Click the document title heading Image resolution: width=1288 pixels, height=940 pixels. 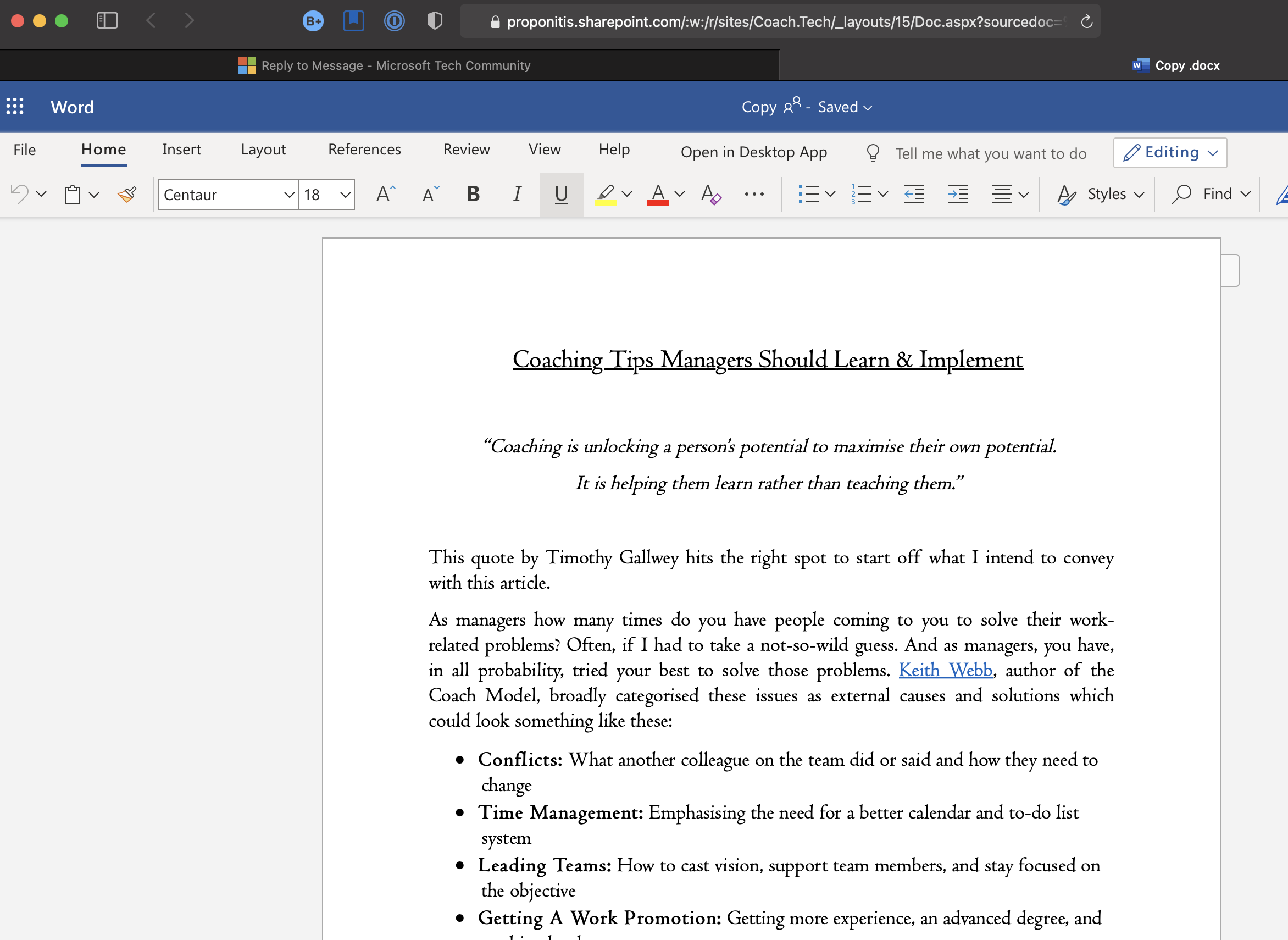768,360
